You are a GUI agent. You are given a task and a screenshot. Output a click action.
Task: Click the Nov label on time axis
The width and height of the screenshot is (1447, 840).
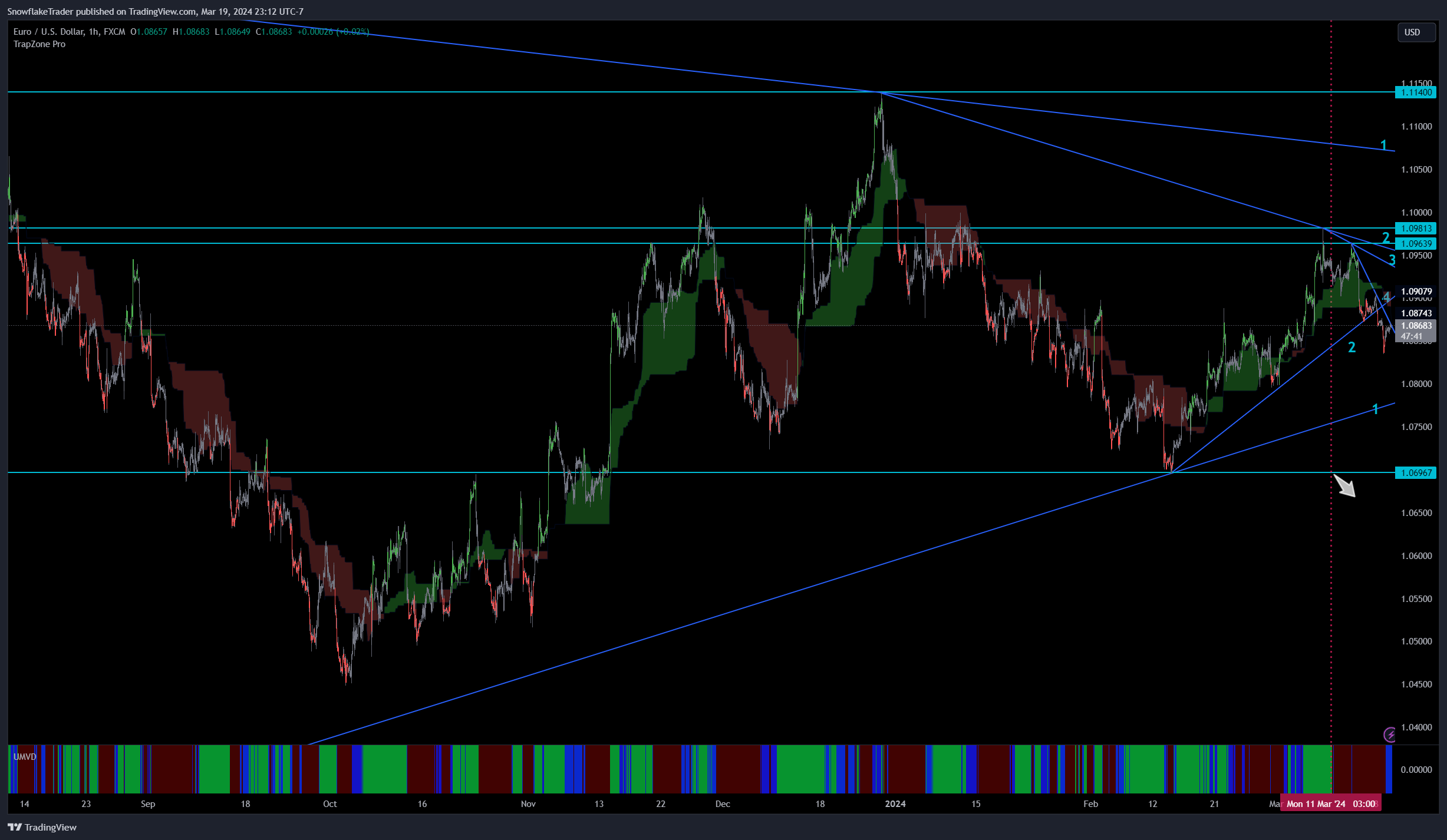coord(528,804)
